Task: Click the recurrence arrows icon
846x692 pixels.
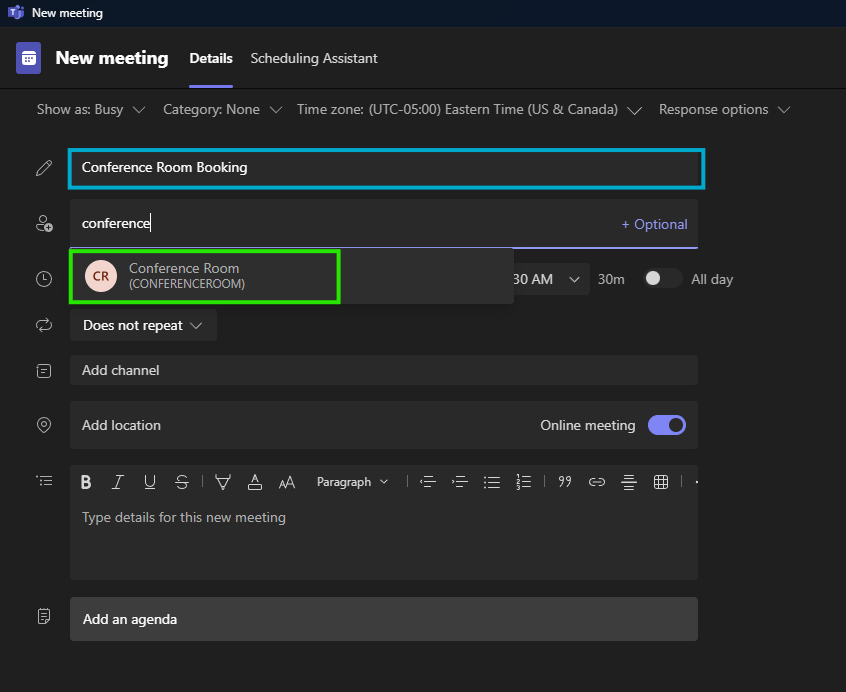Action: [x=44, y=325]
